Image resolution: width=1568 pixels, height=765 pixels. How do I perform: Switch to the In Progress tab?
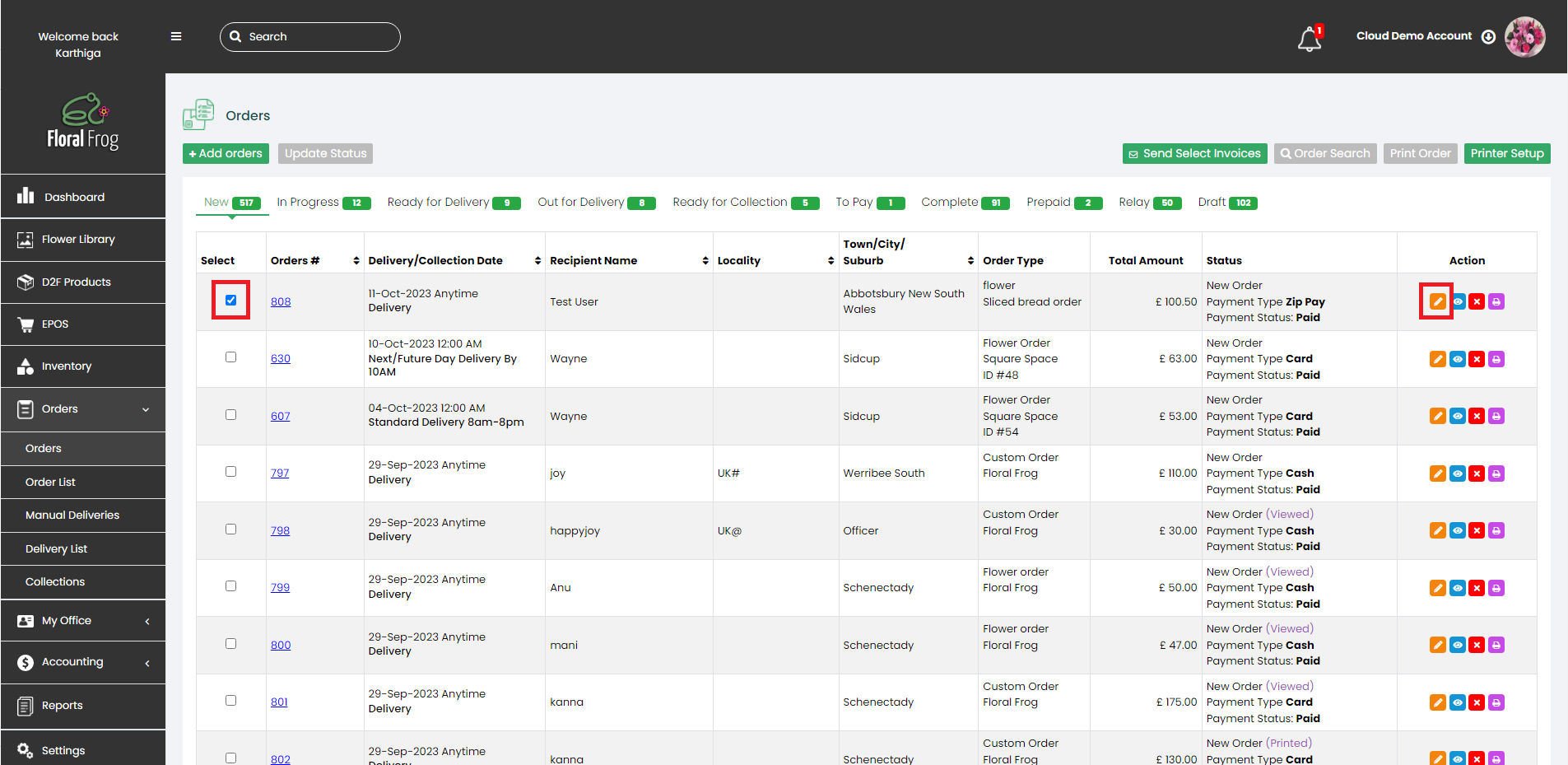(323, 203)
